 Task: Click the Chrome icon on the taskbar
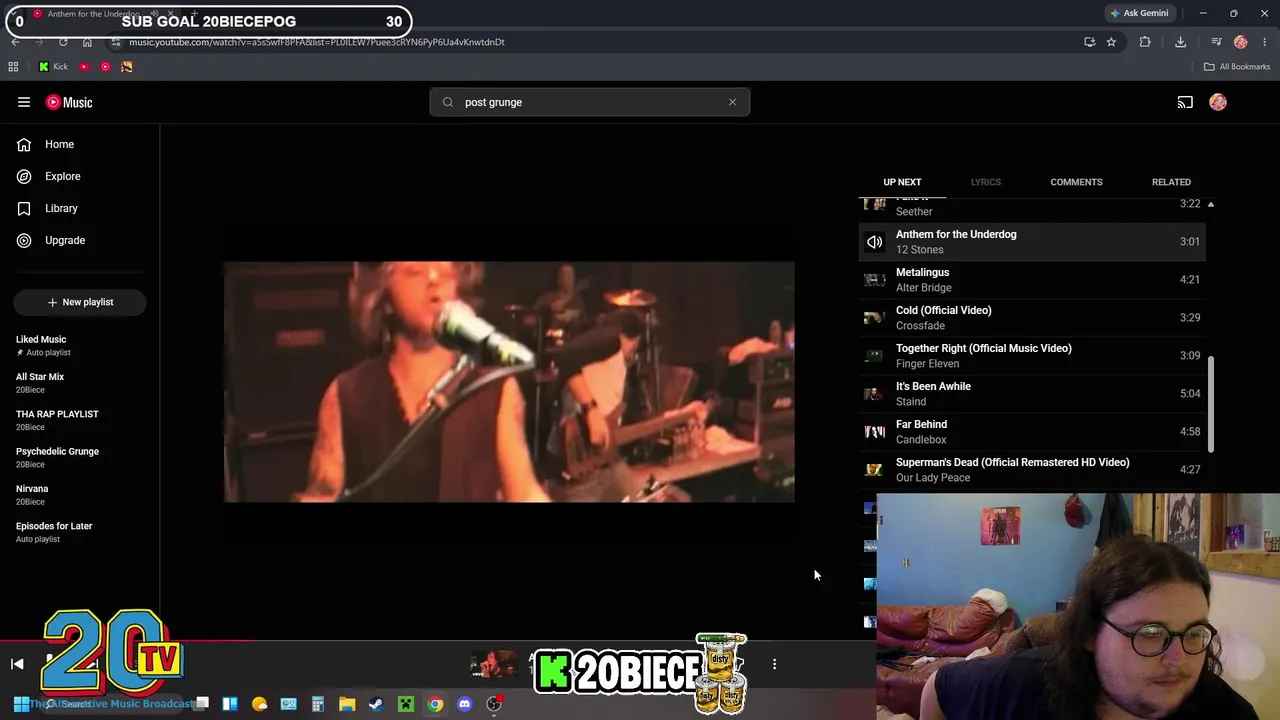tap(435, 704)
